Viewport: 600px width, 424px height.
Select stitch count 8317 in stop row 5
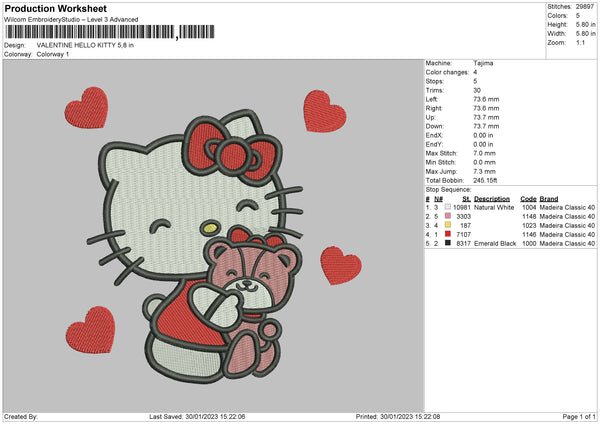pyautogui.click(x=464, y=243)
